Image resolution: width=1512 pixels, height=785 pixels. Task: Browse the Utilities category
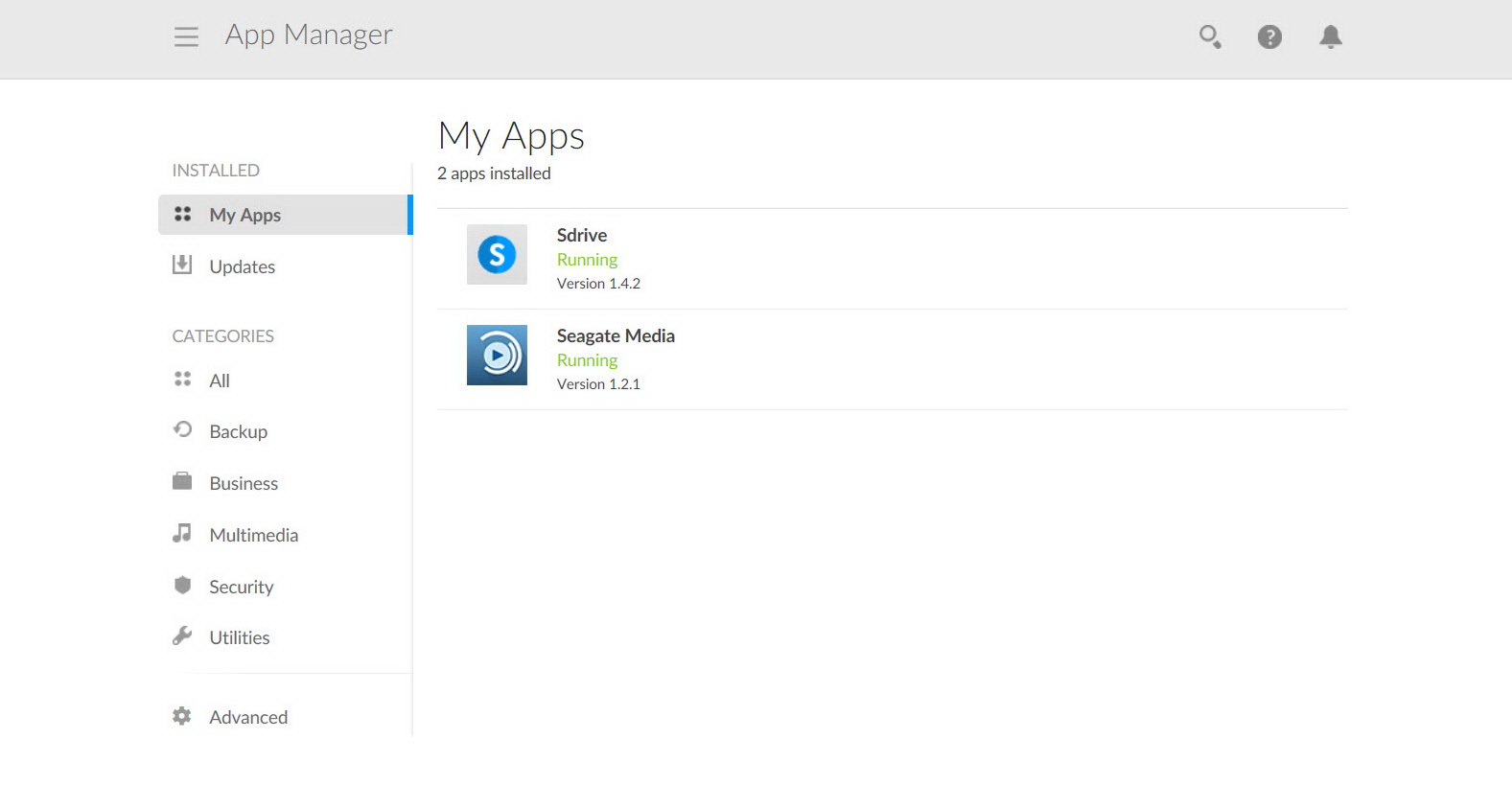[x=240, y=637]
